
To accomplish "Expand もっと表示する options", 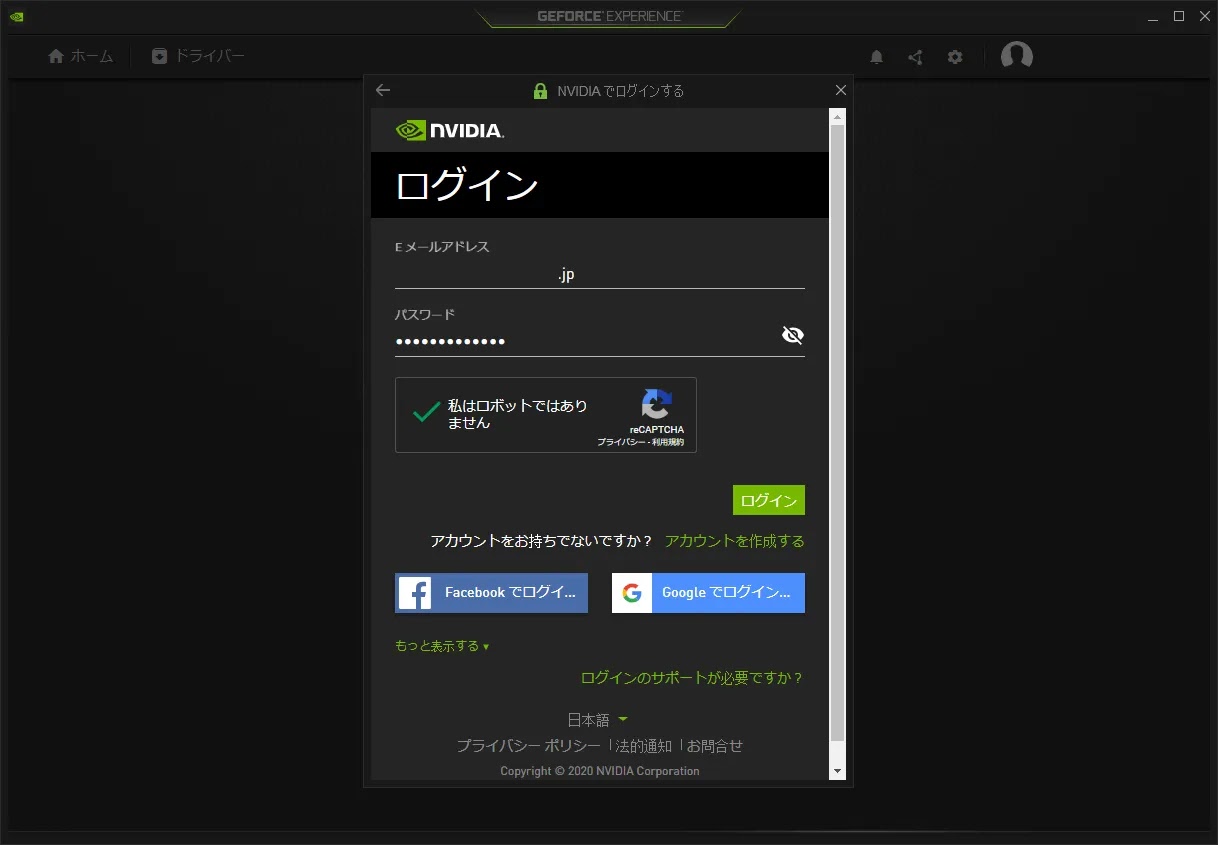I will click(442, 646).
